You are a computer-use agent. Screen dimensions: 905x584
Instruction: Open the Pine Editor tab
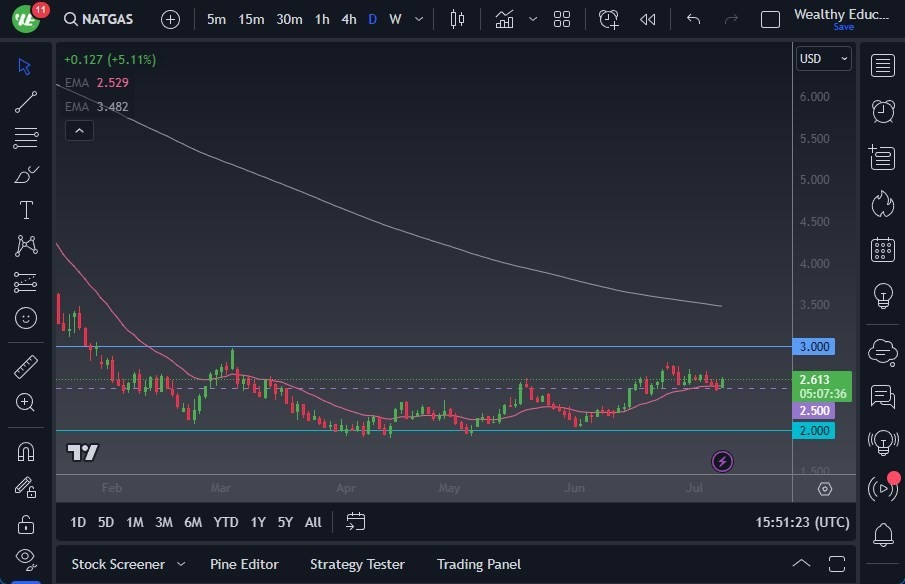pos(244,564)
